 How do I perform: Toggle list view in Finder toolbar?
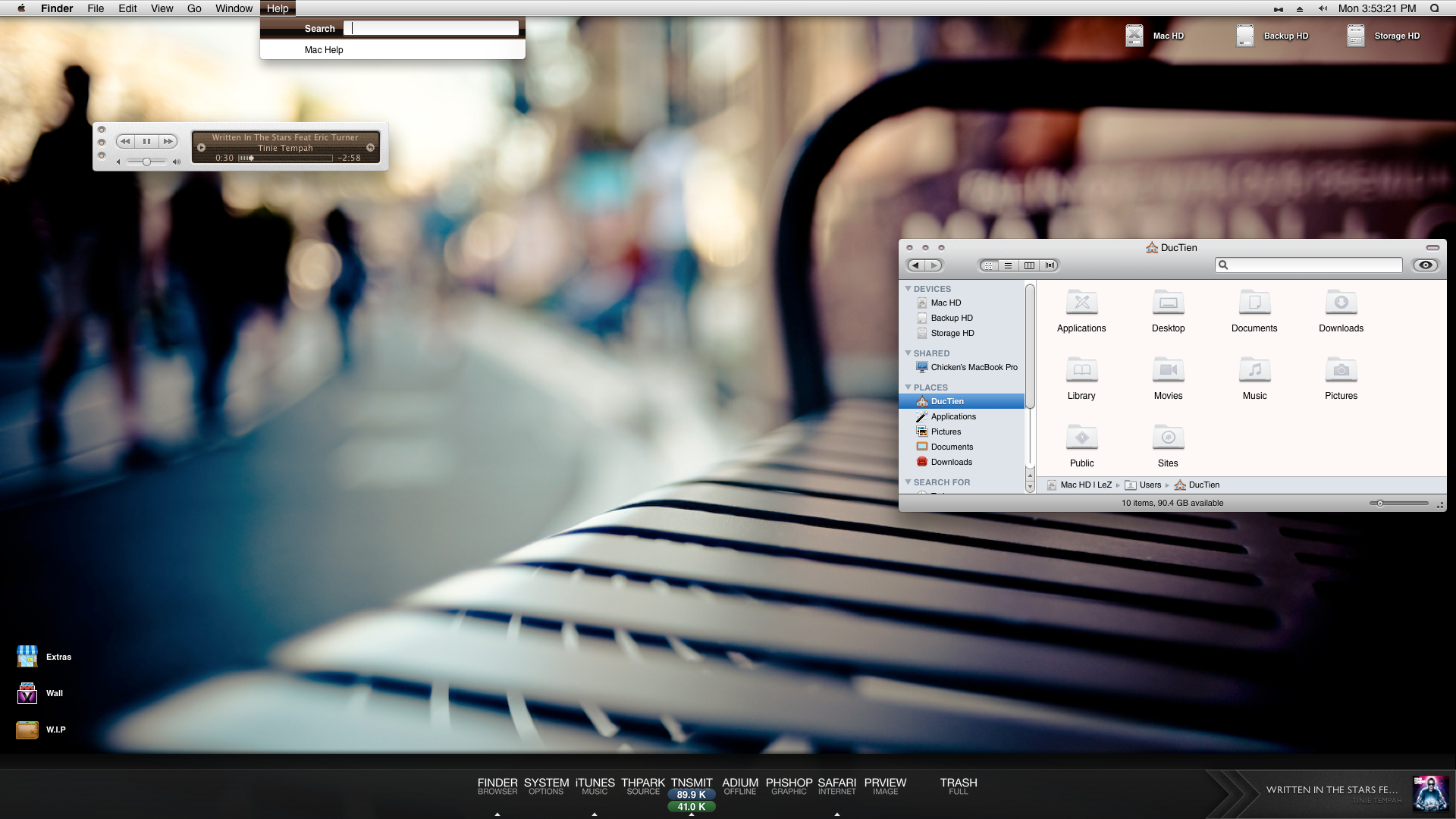click(x=1009, y=265)
